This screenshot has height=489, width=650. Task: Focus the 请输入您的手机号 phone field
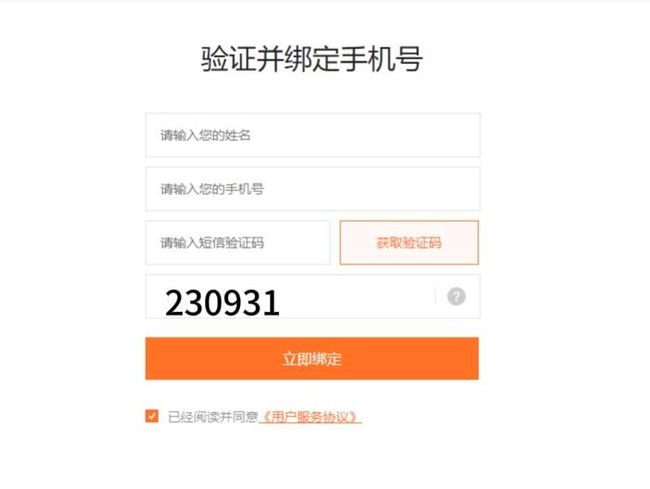point(313,189)
